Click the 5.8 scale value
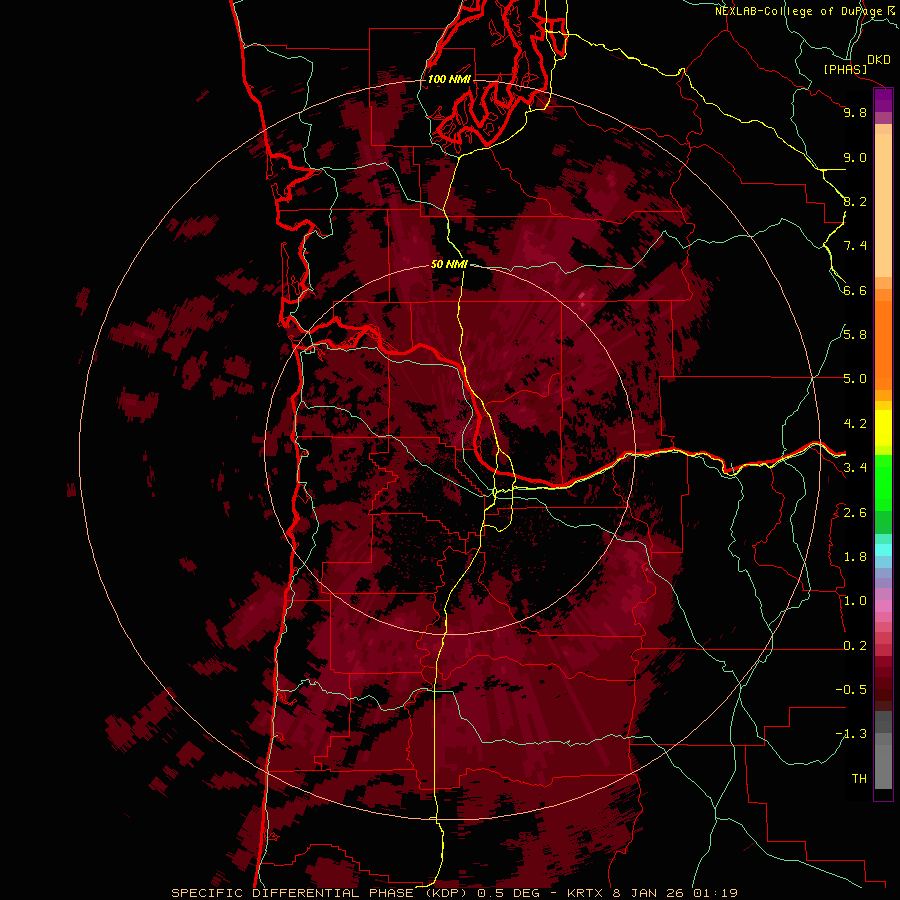 [x=855, y=335]
